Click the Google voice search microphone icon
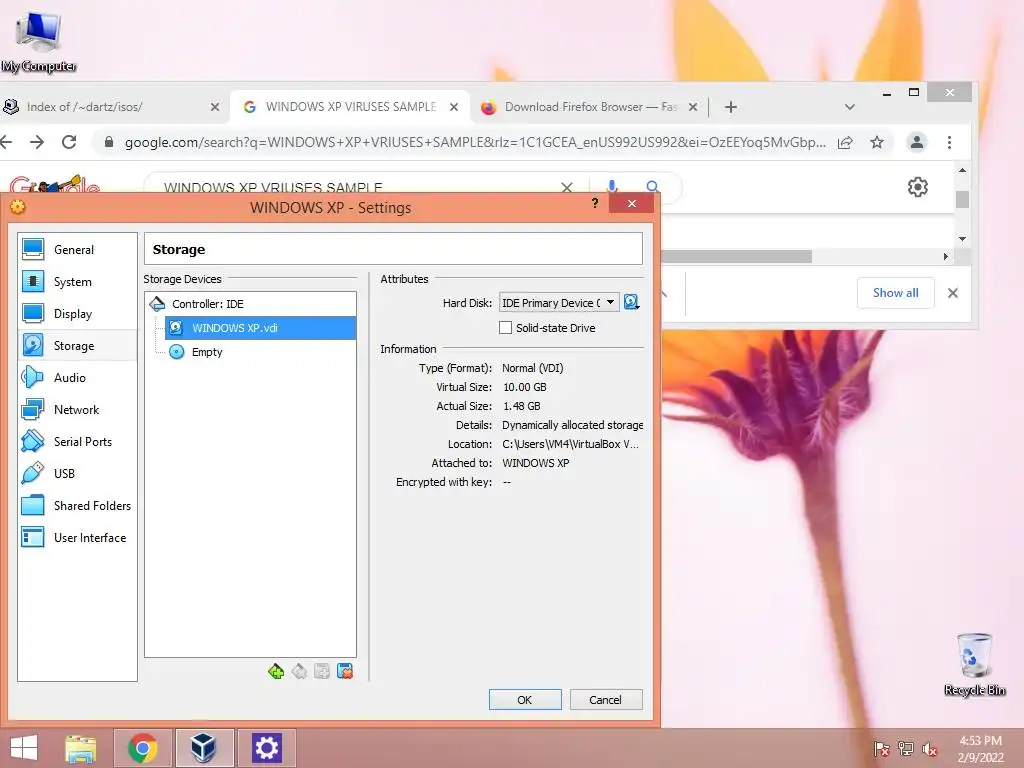 click(x=612, y=186)
